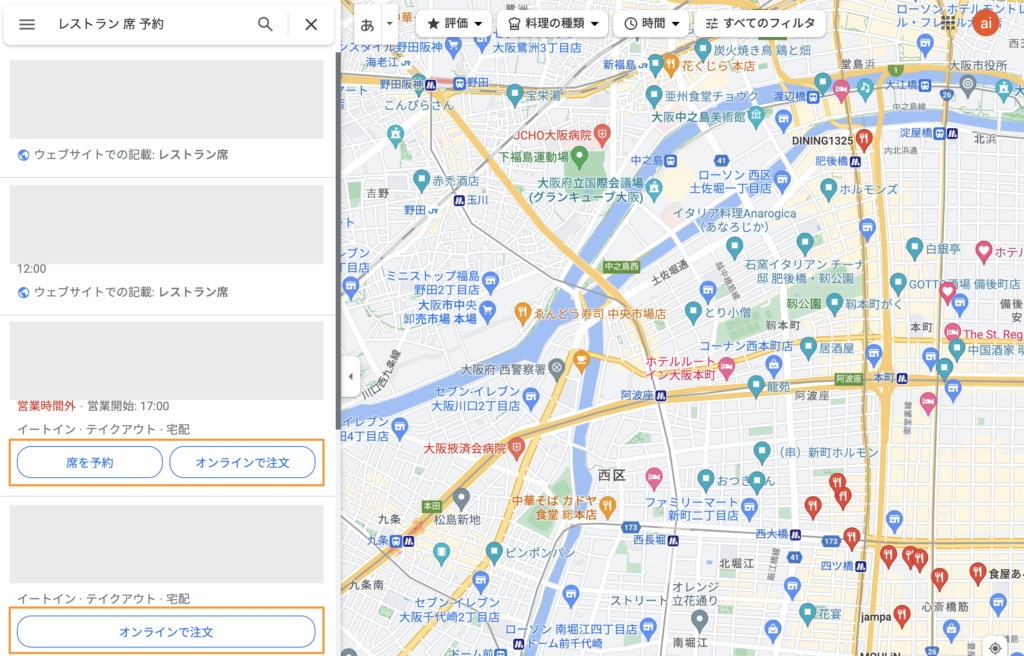Viewport: 1024px width, 656px height.
Task: Open the Google apps grid
Action: (x=947, y=22)
